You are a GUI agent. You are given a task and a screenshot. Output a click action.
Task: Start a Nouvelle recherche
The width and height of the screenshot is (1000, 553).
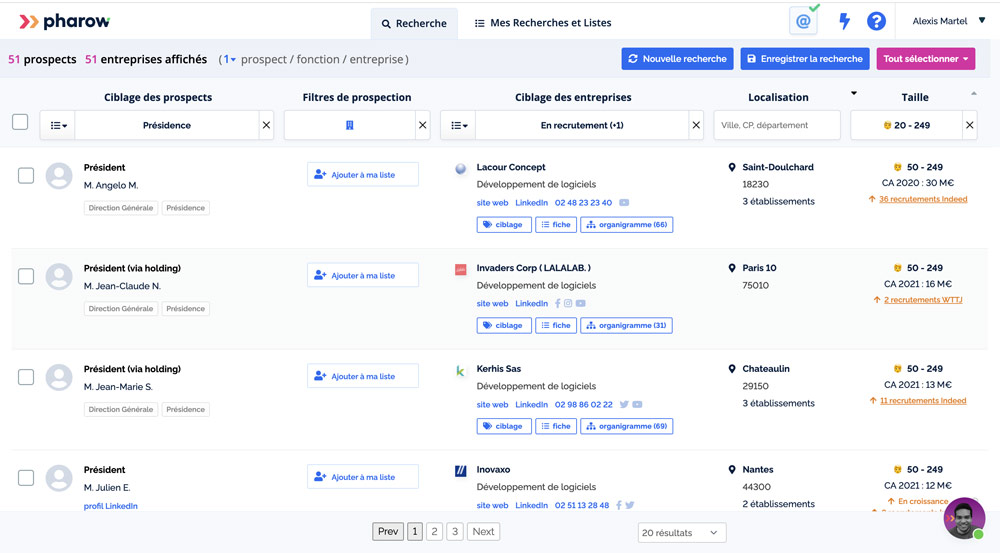click(677, 59)
